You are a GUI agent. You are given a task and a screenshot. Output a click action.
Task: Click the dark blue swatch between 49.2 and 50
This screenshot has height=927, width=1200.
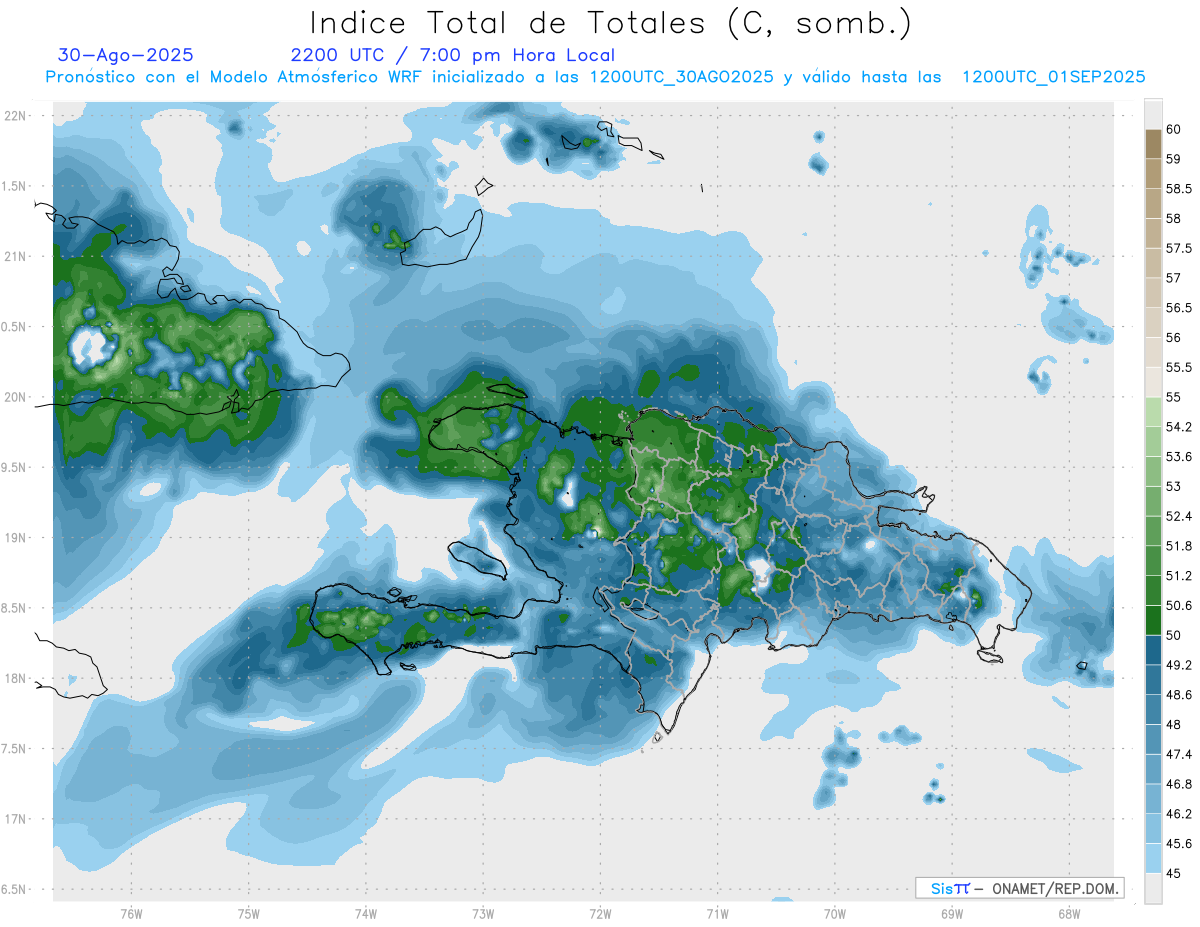tap(1153, 650)
